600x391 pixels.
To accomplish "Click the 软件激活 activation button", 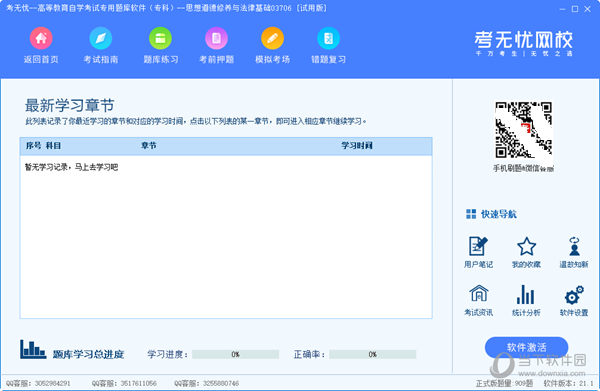I will coord(527,347).
